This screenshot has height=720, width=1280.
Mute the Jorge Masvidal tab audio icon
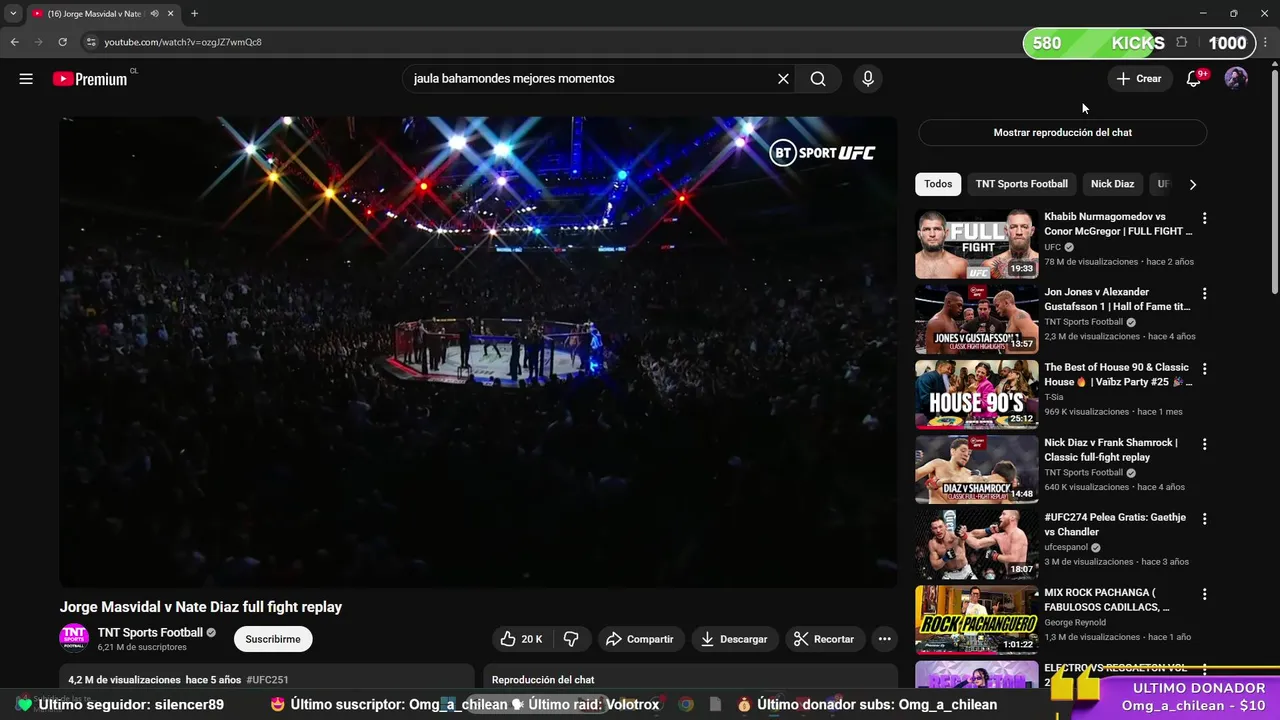[x=154, y=14]
